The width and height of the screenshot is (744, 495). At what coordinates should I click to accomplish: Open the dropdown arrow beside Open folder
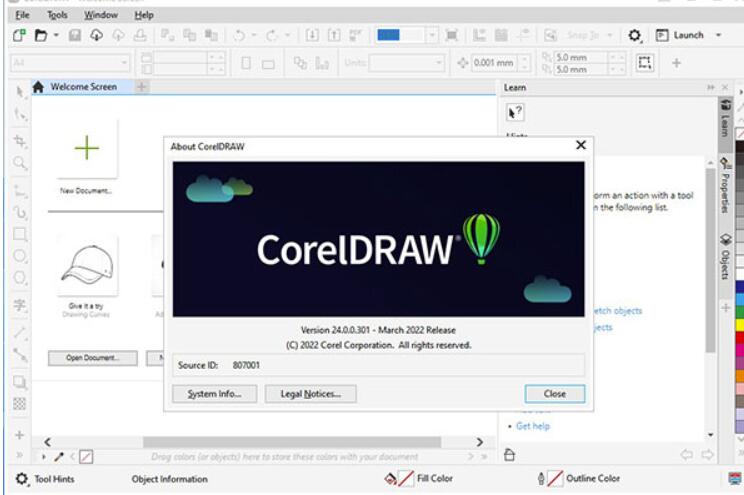pos(56,35)
